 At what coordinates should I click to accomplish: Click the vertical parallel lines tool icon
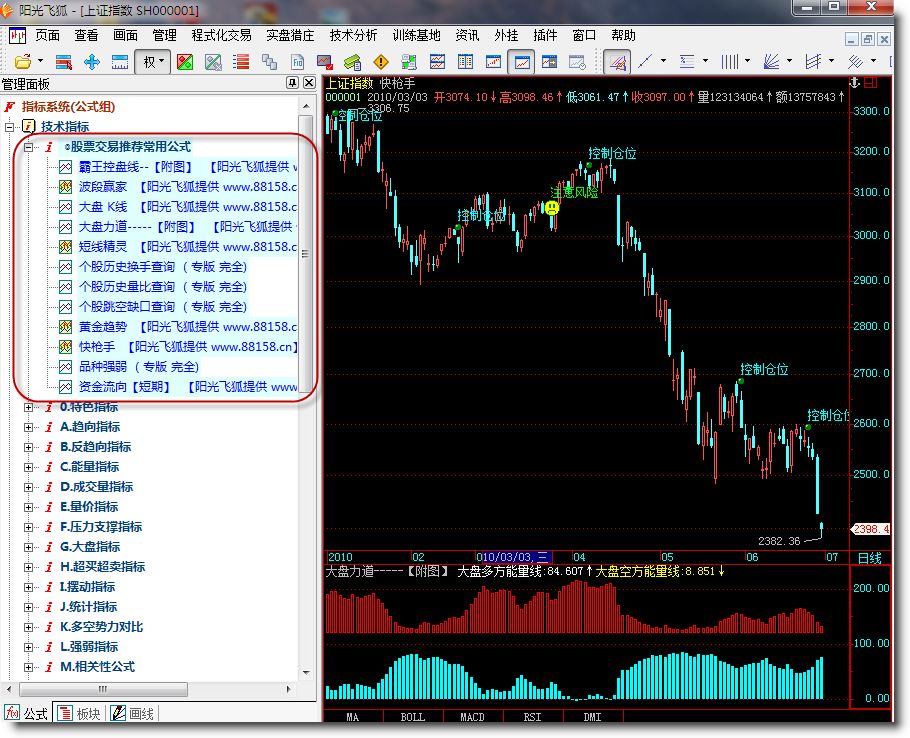[729, 62]
